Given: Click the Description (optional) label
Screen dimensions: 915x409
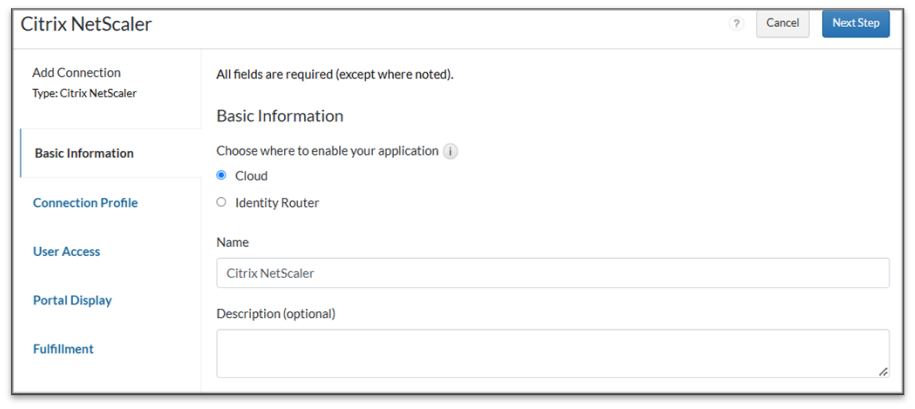Looking at the screenshot, I should click(x=275, y=314).
